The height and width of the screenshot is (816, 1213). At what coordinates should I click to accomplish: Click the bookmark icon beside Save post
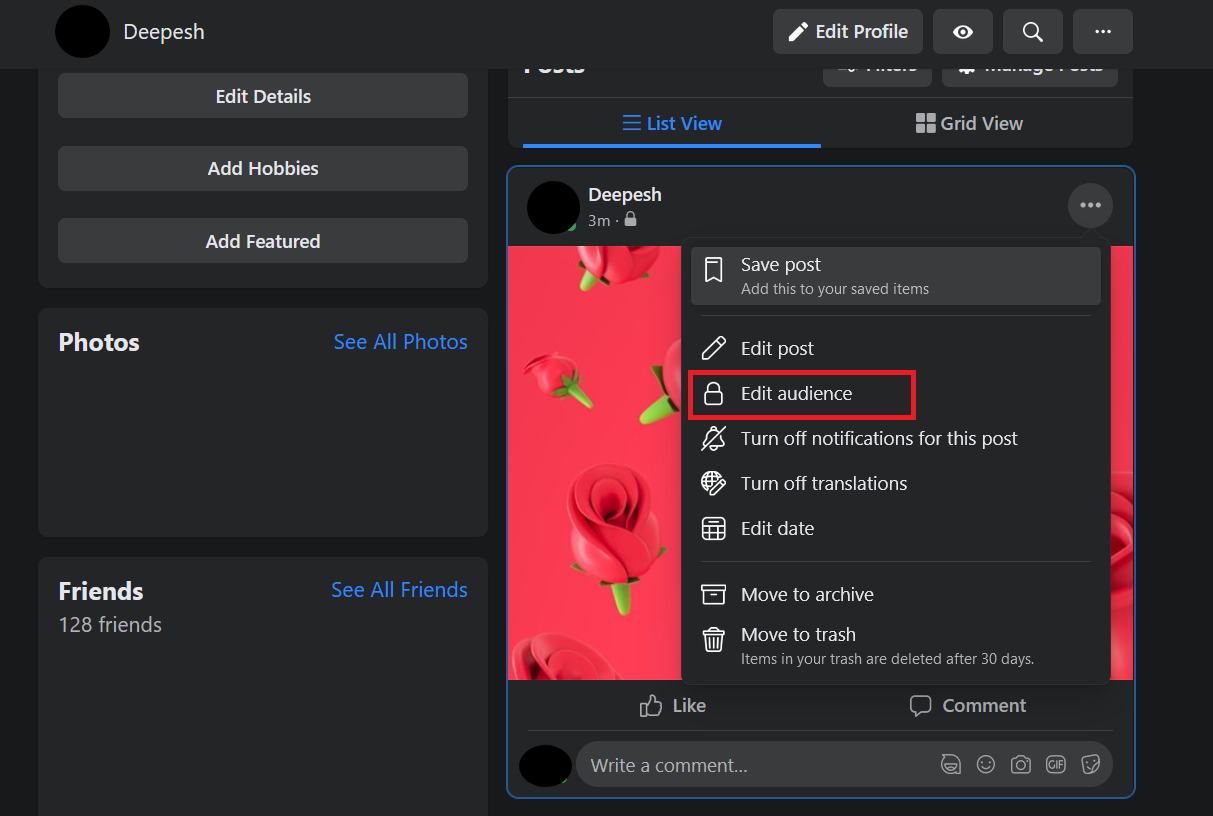click(713, 270)
